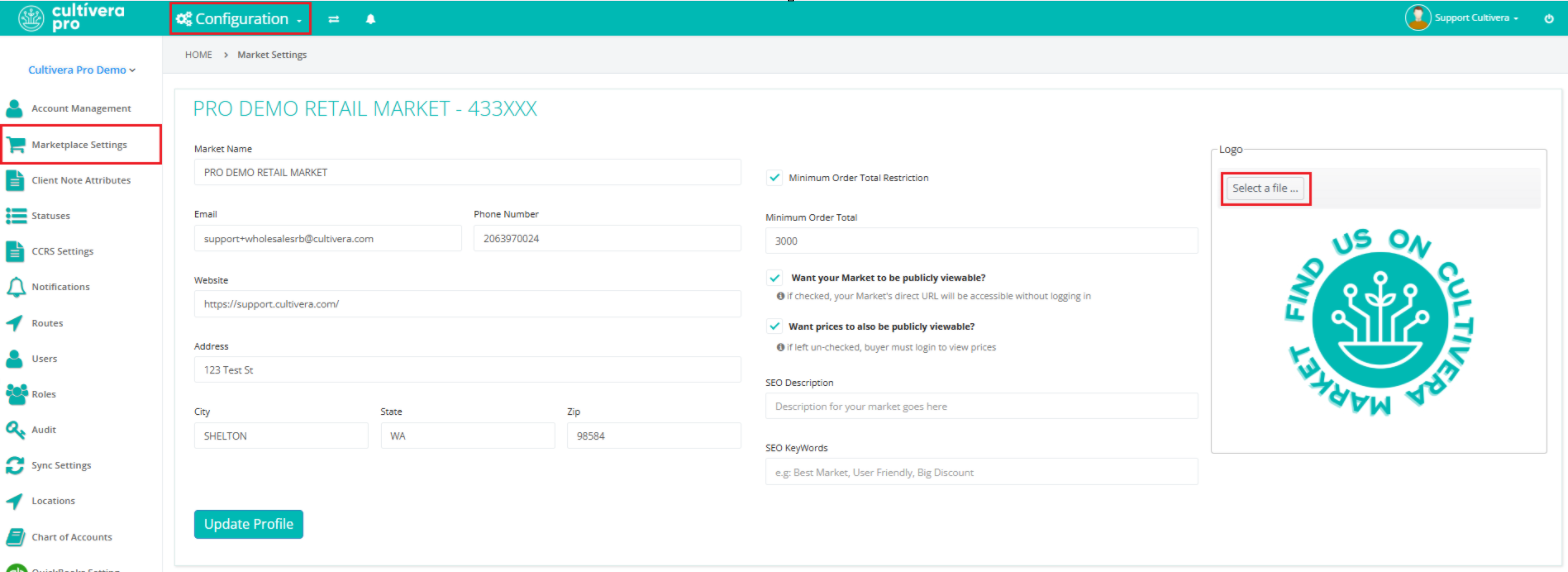The height and width of the screenshot is (572, 1568).
Task: Click the Configuration gears icon
Action: [184, 19]
